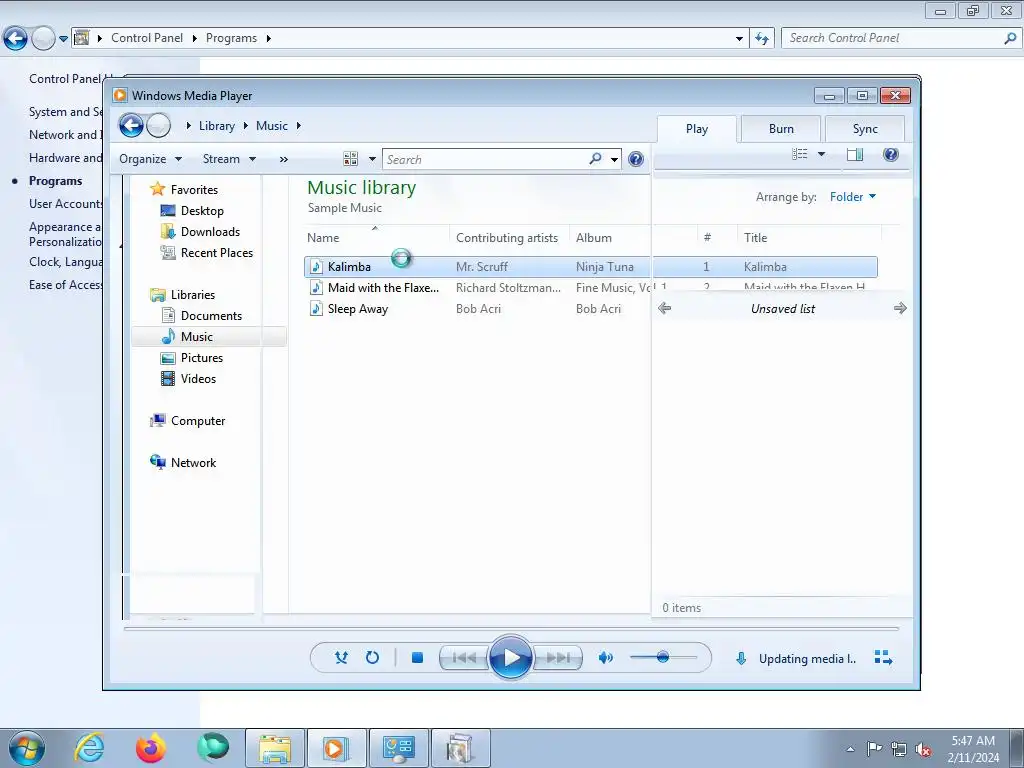
Task: Sort by Contributing artists column header
Action: [507, 238]
